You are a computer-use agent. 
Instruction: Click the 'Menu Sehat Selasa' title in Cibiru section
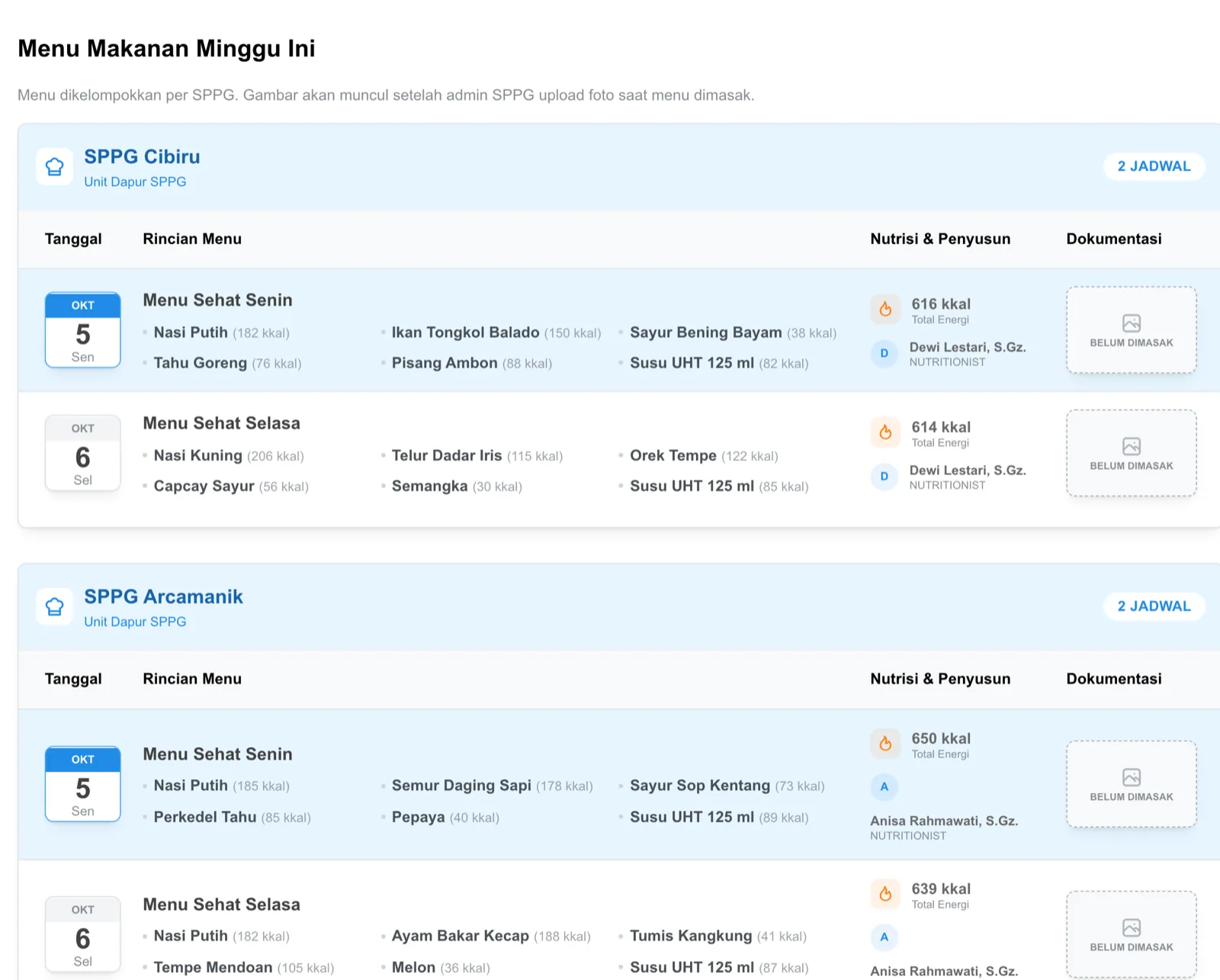(221, 423)
